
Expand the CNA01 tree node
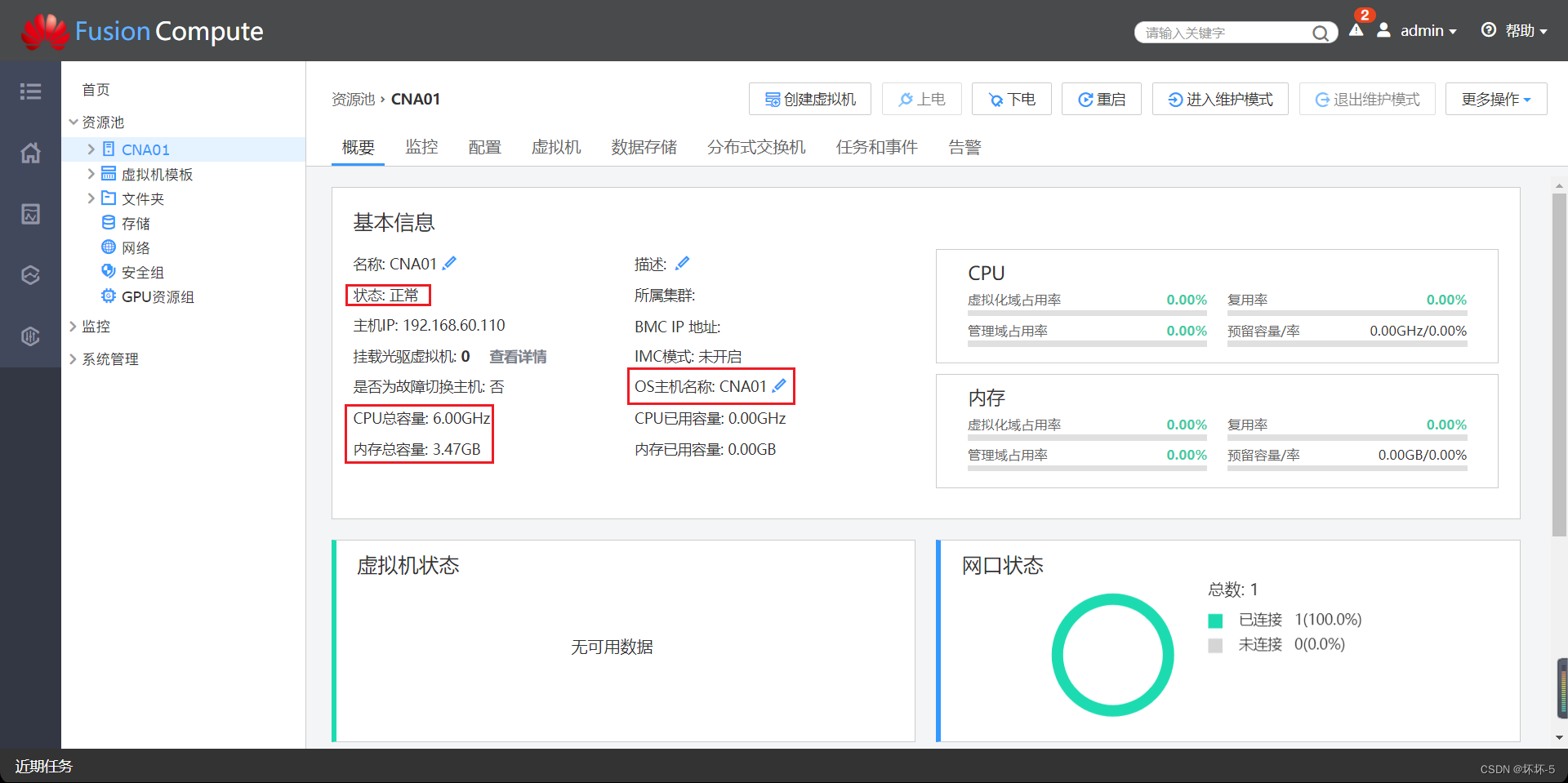click(x=91, y=149)
